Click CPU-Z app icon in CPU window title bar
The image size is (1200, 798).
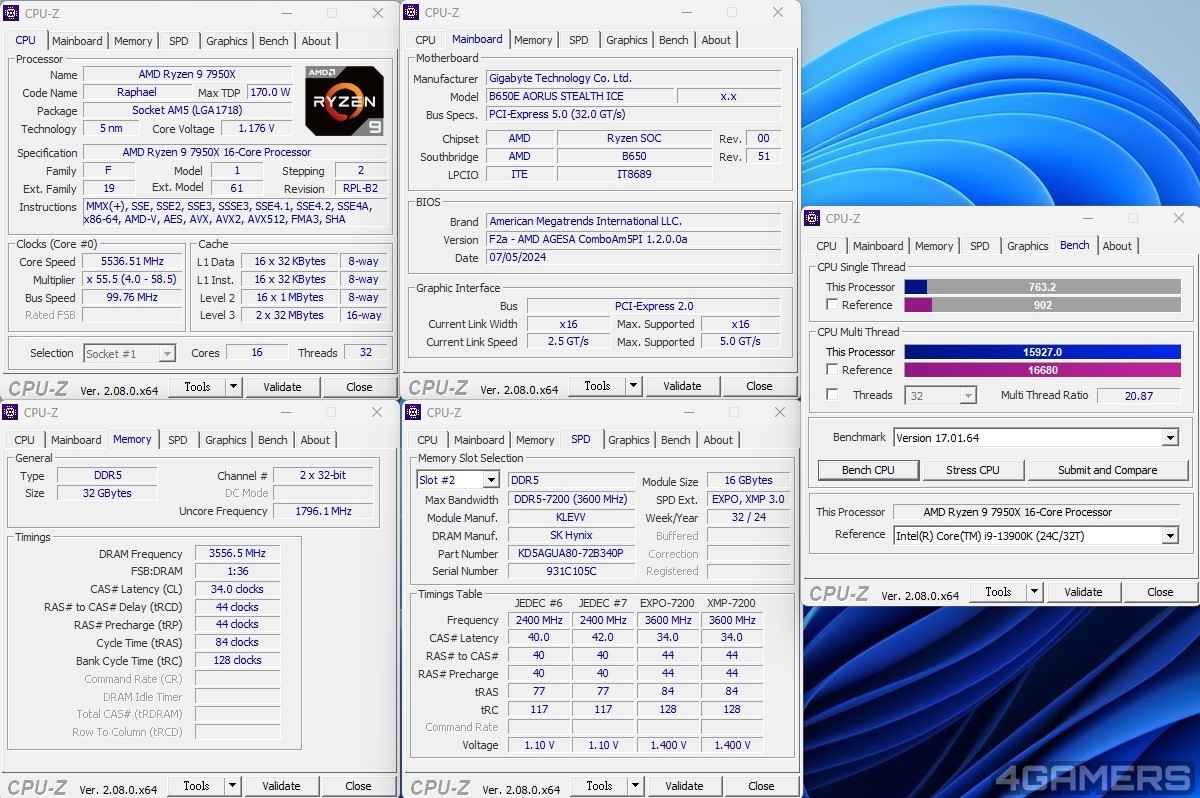(12, 13)
